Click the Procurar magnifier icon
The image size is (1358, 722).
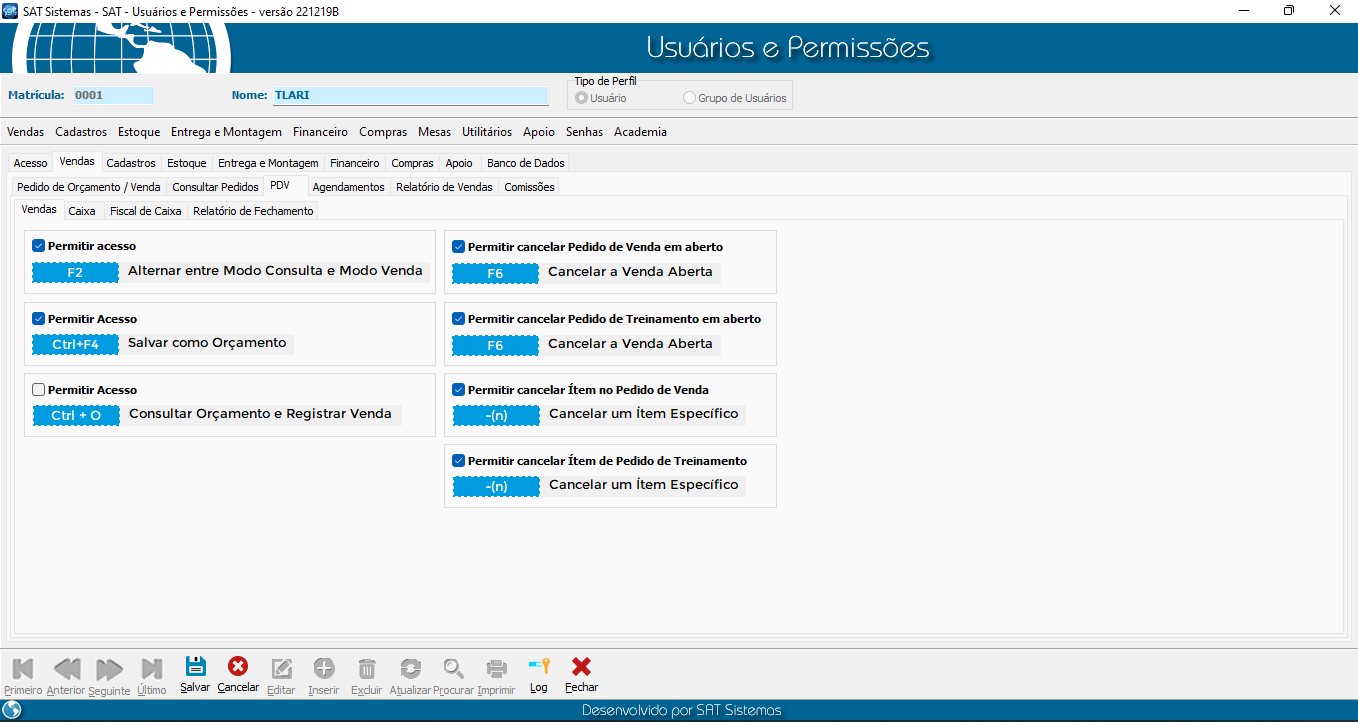click(454, 669)
